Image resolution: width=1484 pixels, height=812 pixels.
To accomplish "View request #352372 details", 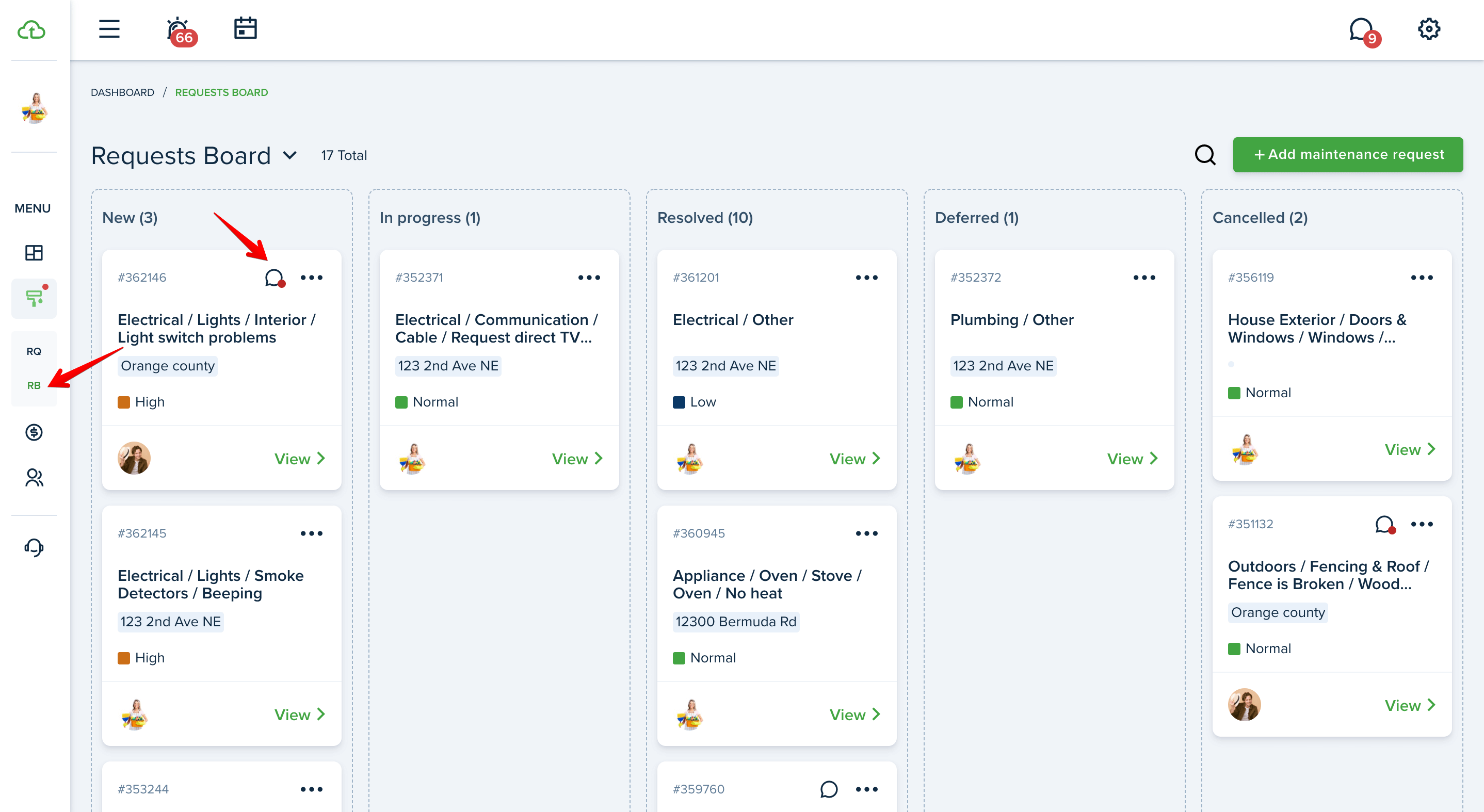I will [1133, 459].
